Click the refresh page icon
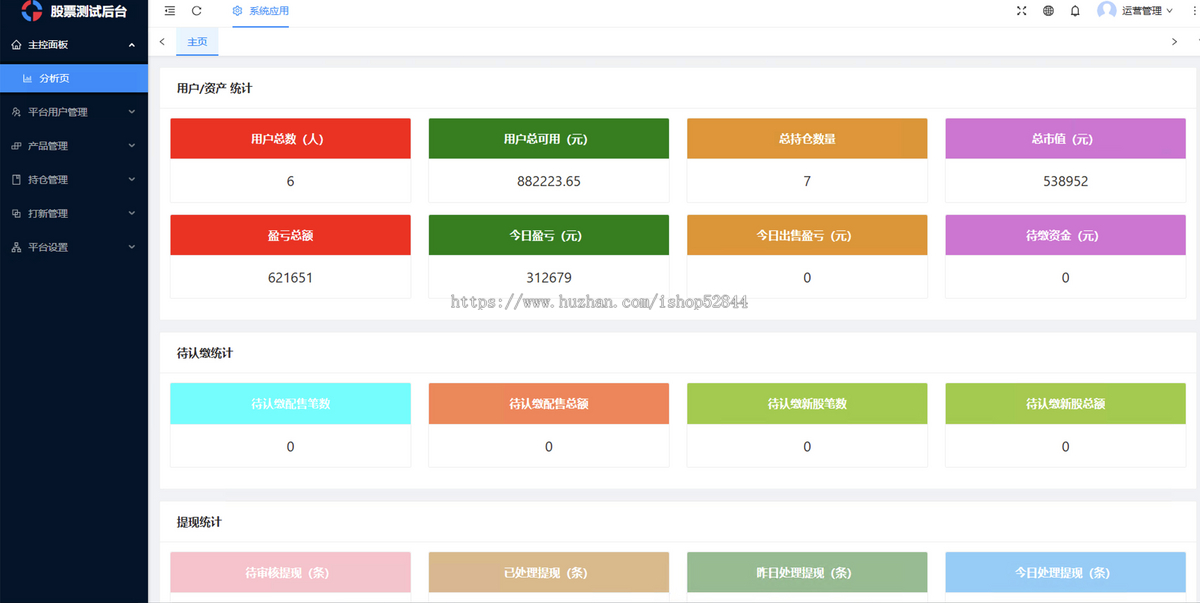The image size is (1200, 603). pos(197,11)
